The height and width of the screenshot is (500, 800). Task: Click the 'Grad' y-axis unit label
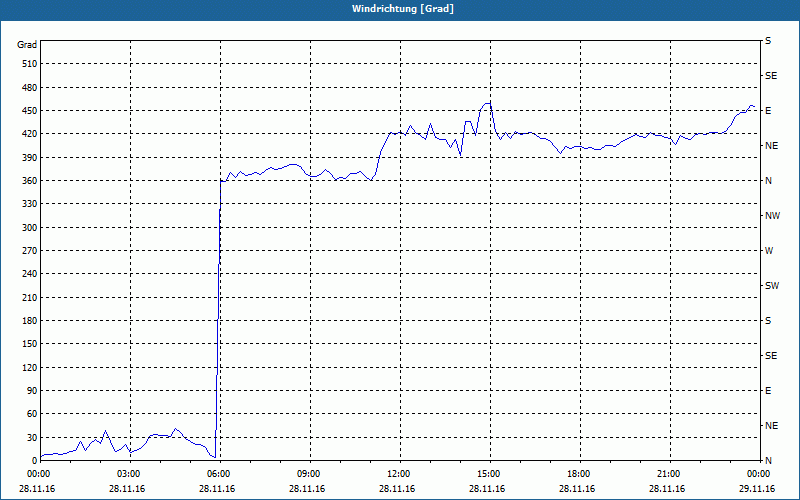(x=27, y=45)
